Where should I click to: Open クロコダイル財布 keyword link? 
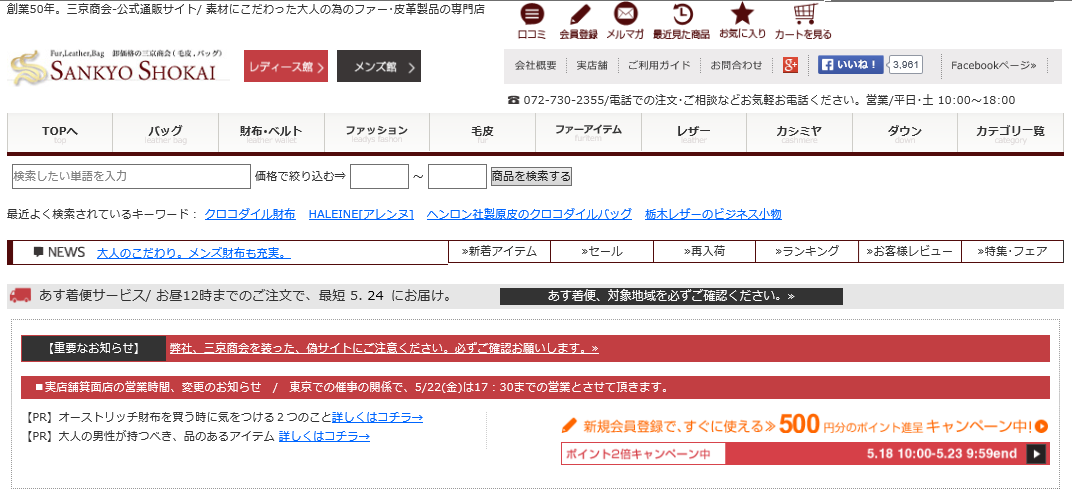point(250,214)
